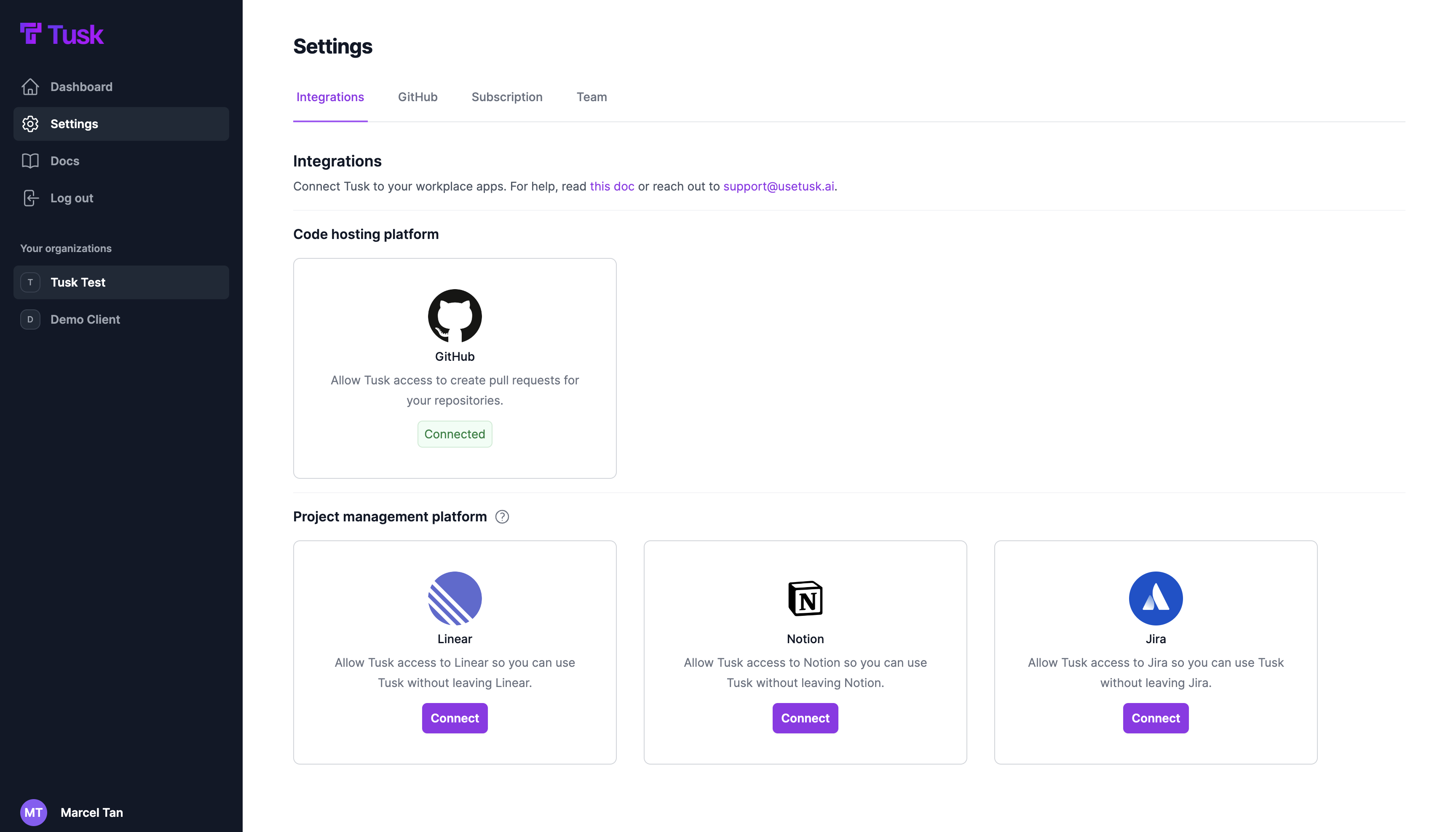
Task: Click the Jira card description text
Action: (x=1156, y=673)
